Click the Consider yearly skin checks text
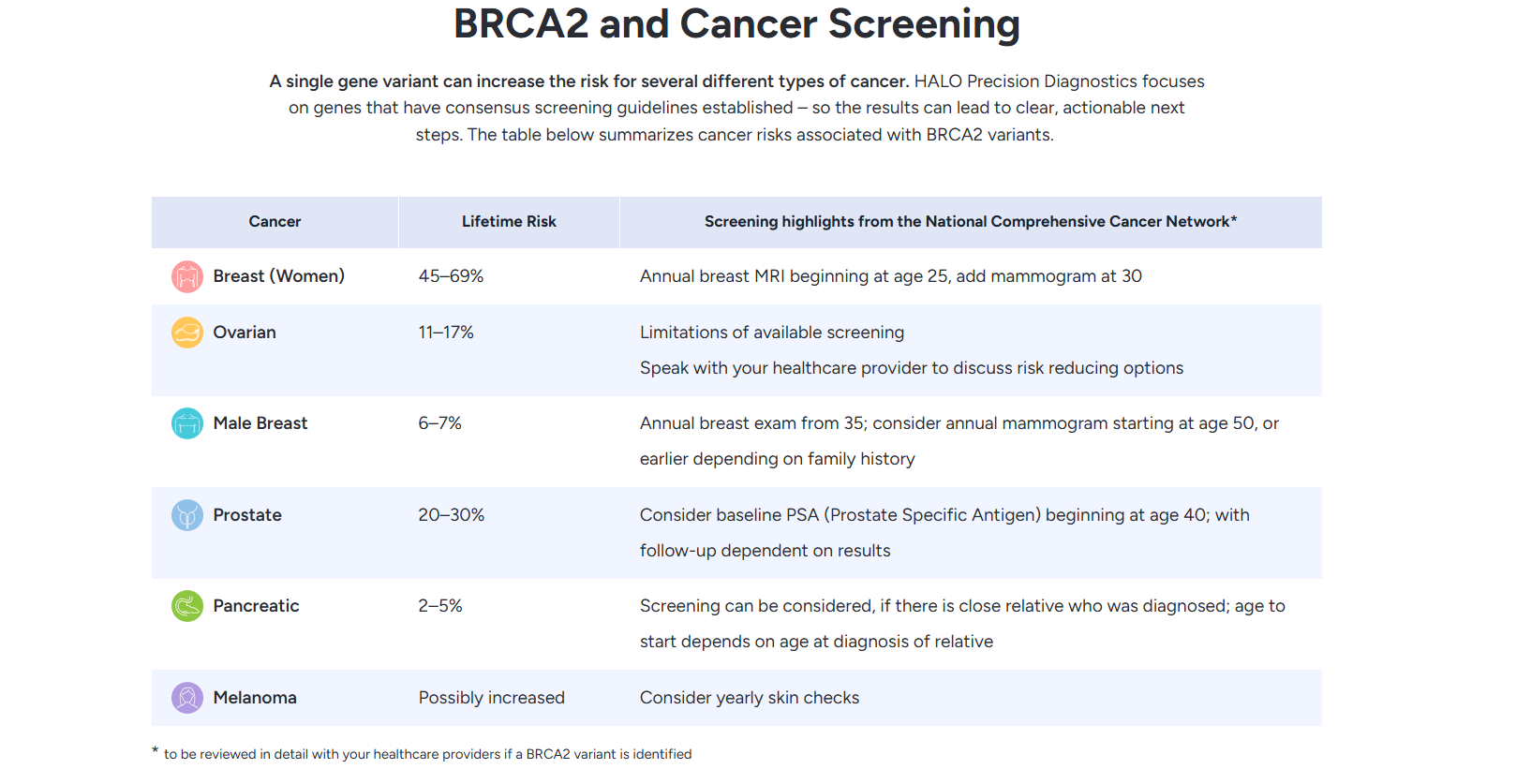1531x784 pixels. click(x=750, y=698)
